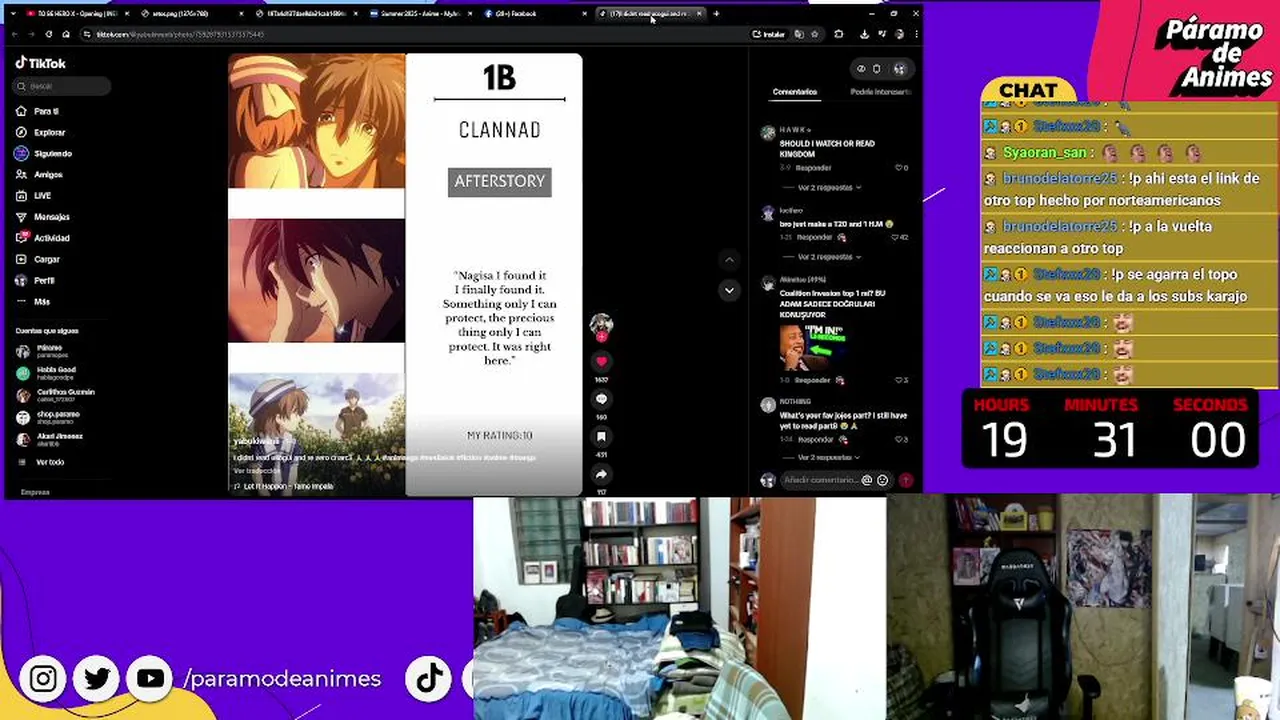Open a new browser tab
The image size is (1280, 720).
click(716, 14)
